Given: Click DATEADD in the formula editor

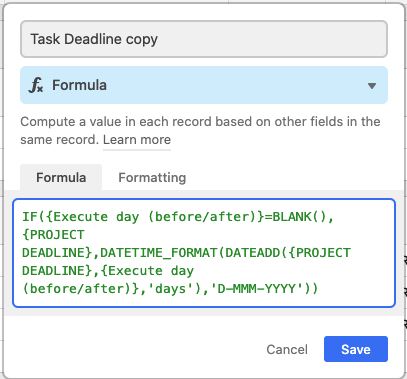Looking at the screenshot, I should pos(253,253).
